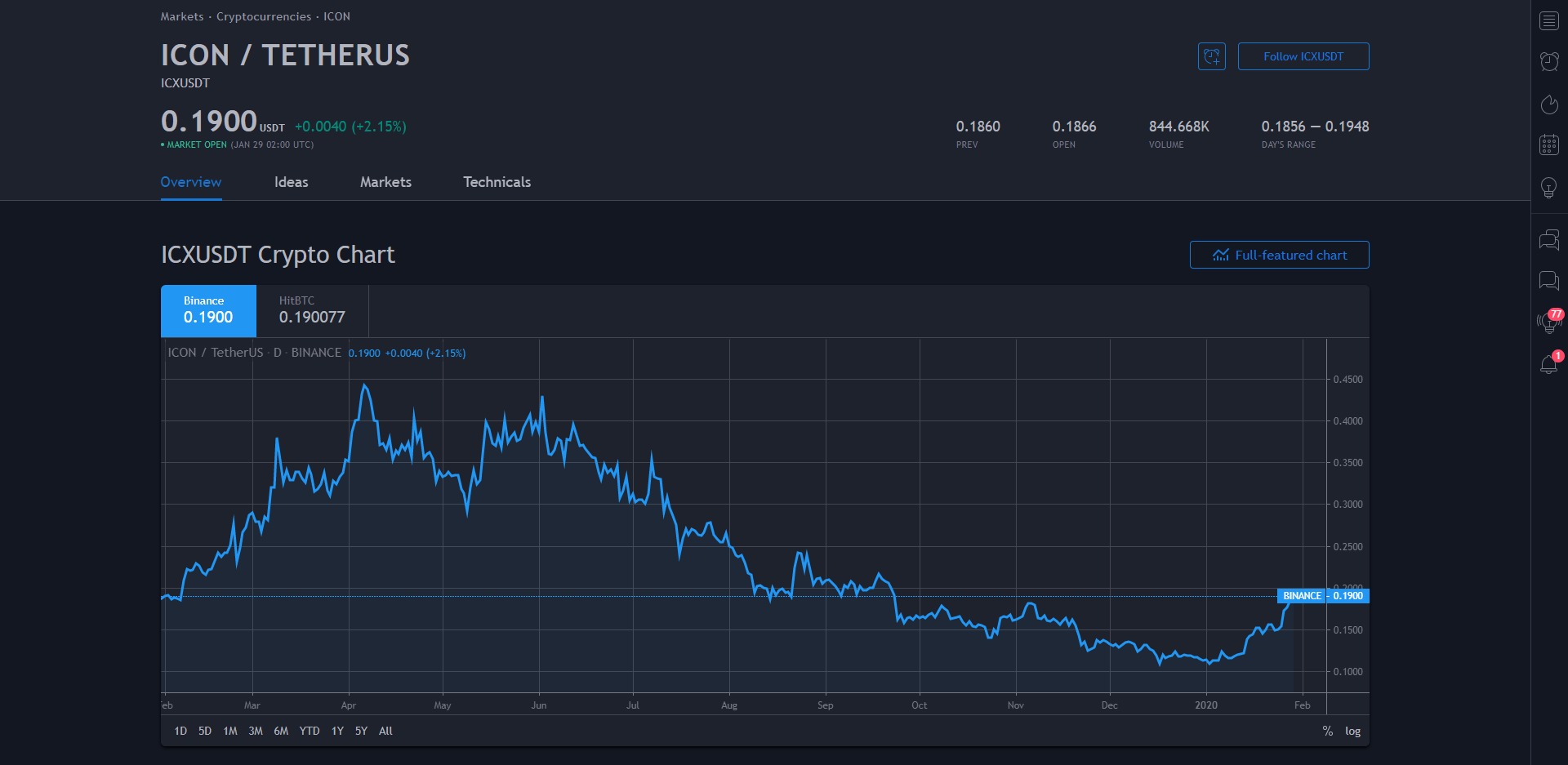
Task: Set chart range to 6M
Action: click(281, 731)
